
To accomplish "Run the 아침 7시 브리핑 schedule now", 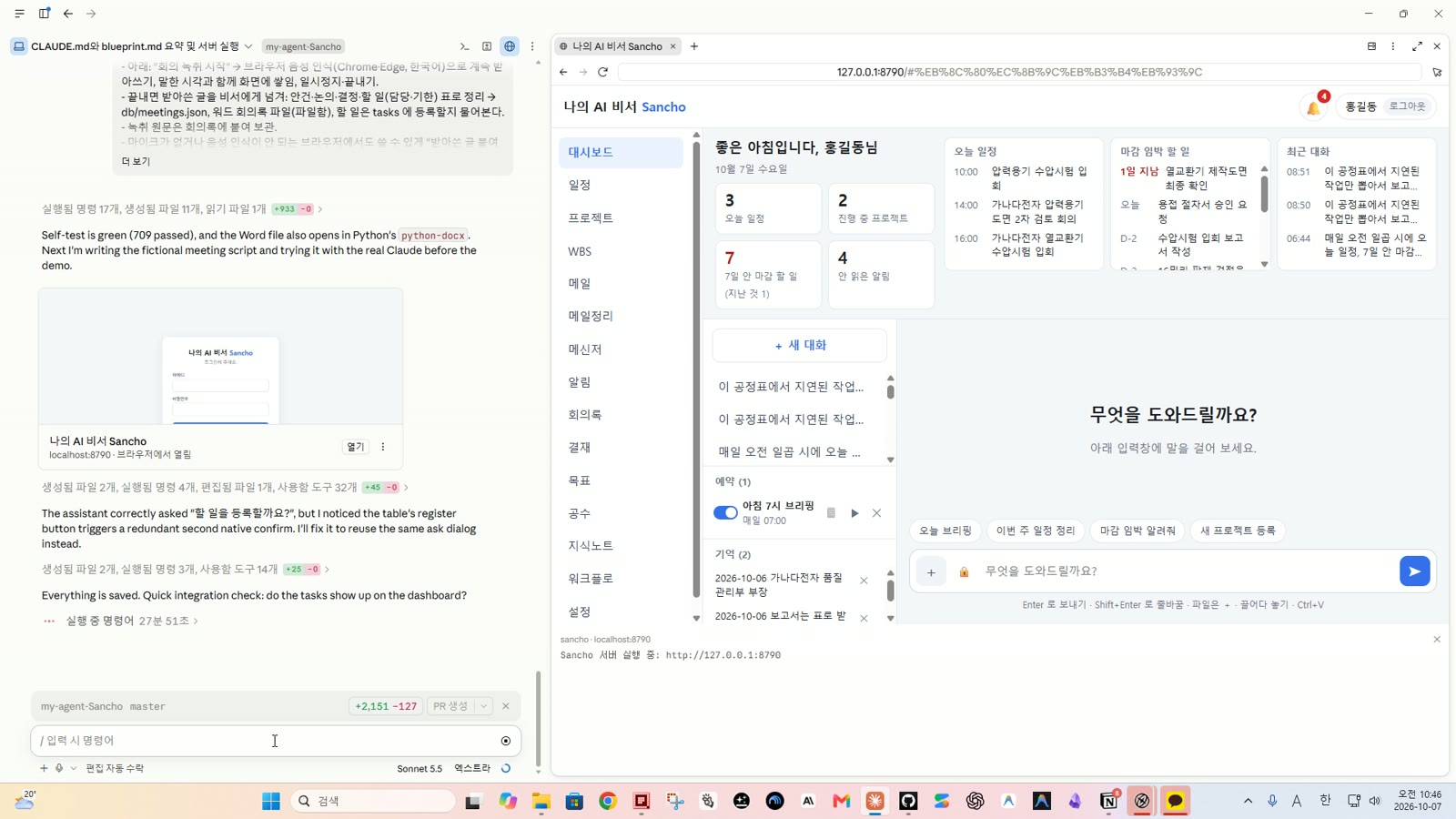I will tap(854, 513).
